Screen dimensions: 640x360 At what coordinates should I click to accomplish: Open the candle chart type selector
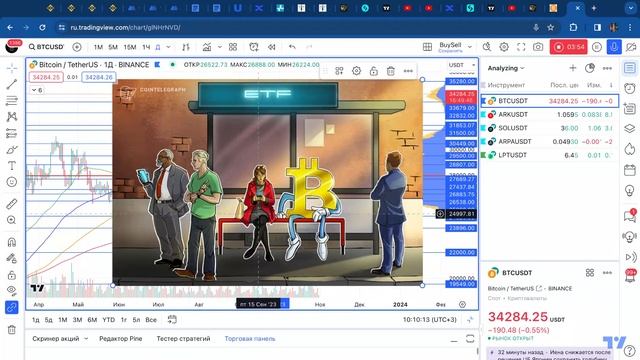tap(186, 47)
